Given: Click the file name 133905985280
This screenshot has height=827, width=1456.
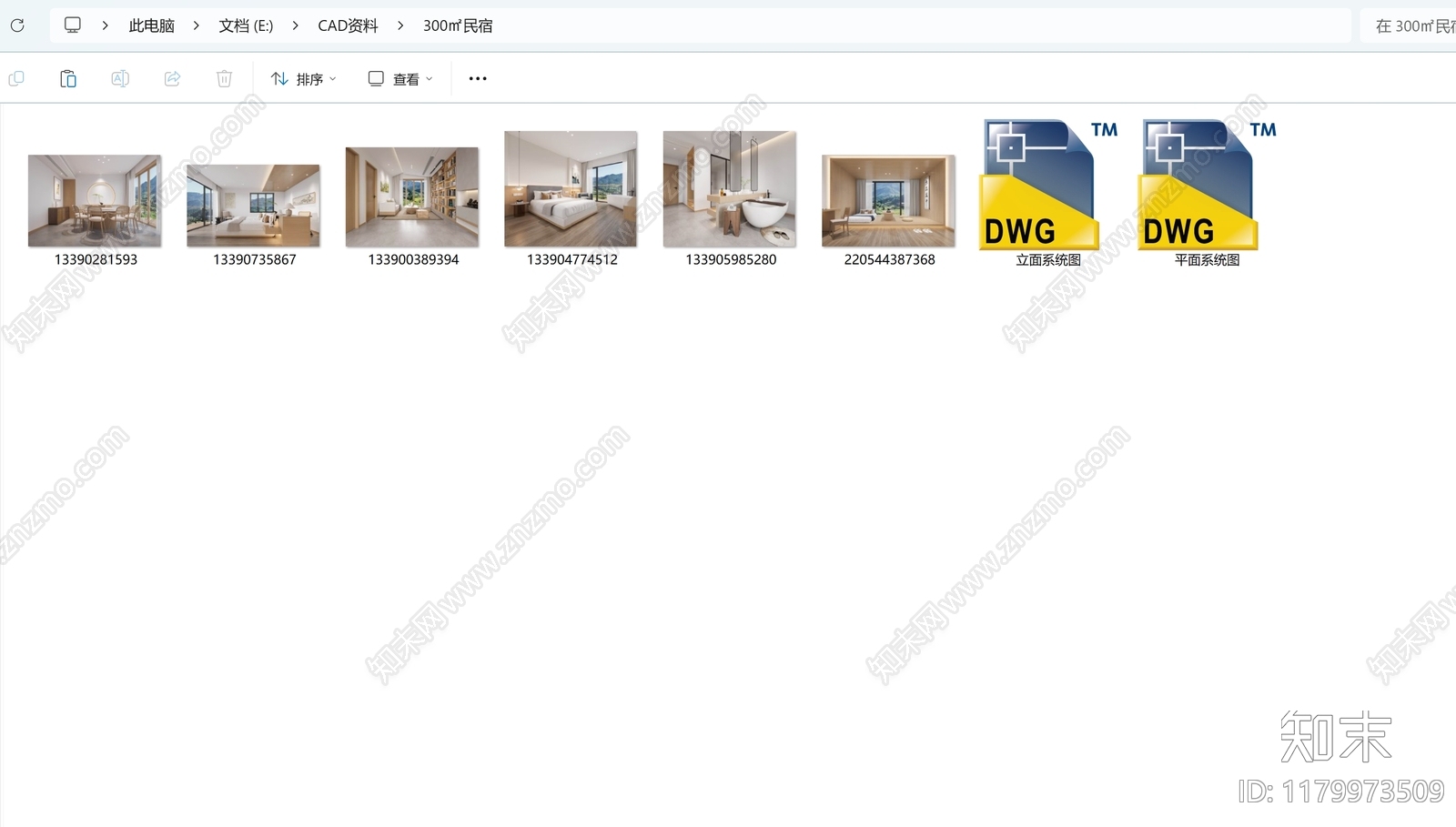Looking at the screenshot, I should pos(731,259).
